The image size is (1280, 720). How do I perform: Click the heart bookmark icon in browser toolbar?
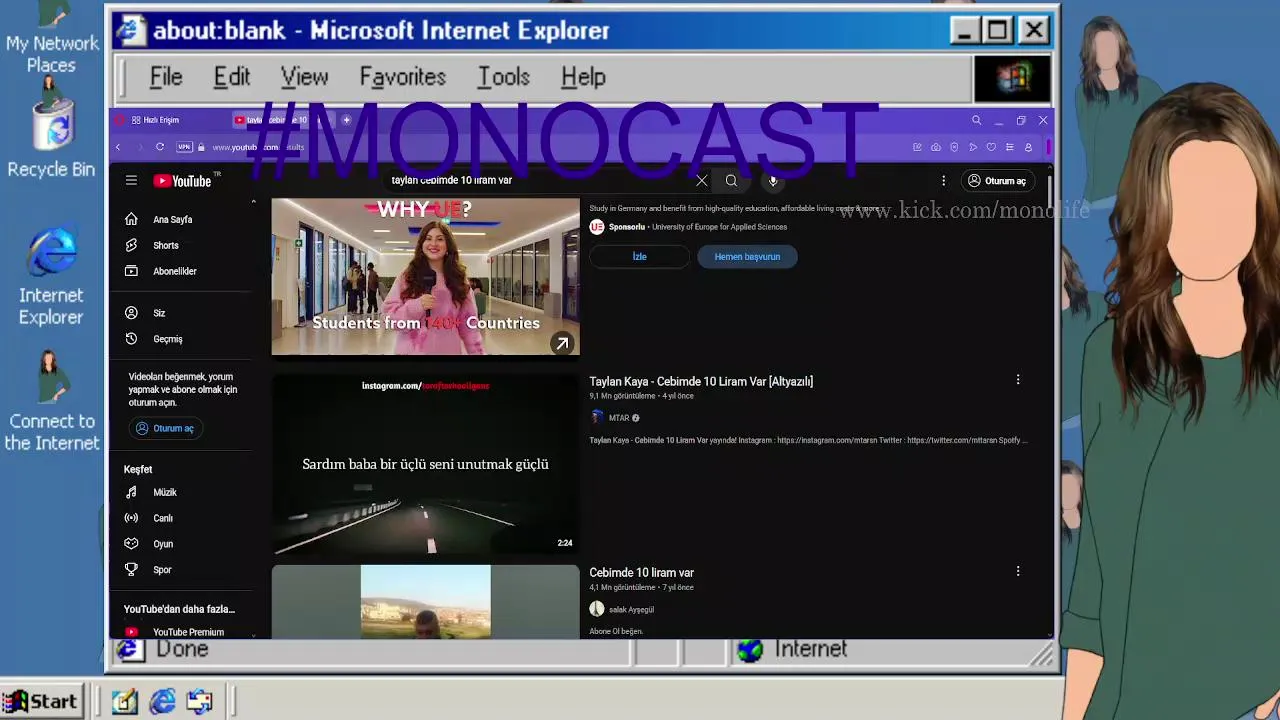coord(991,147)
